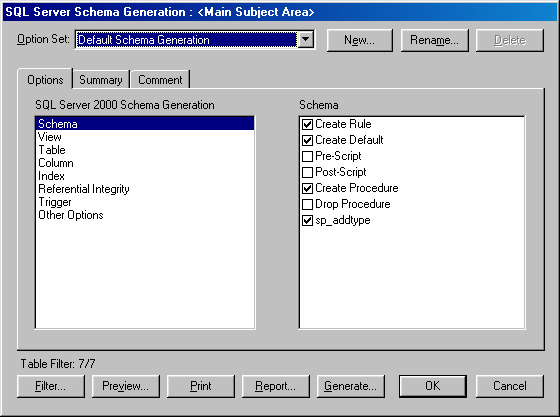Select Other Options in the list

click(x=145, y=215)
